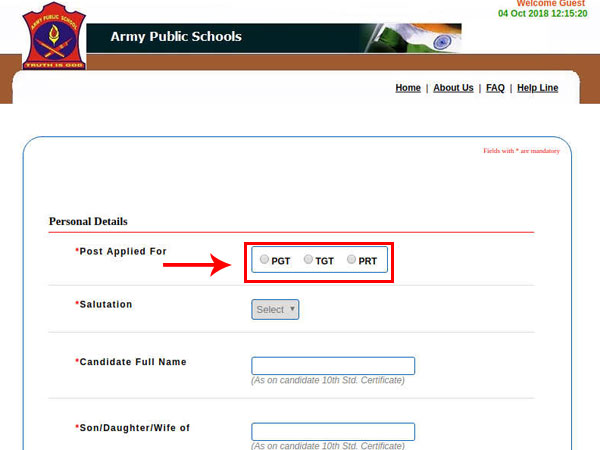
Task: Click the Salutation field label
Action: [104, 304]
